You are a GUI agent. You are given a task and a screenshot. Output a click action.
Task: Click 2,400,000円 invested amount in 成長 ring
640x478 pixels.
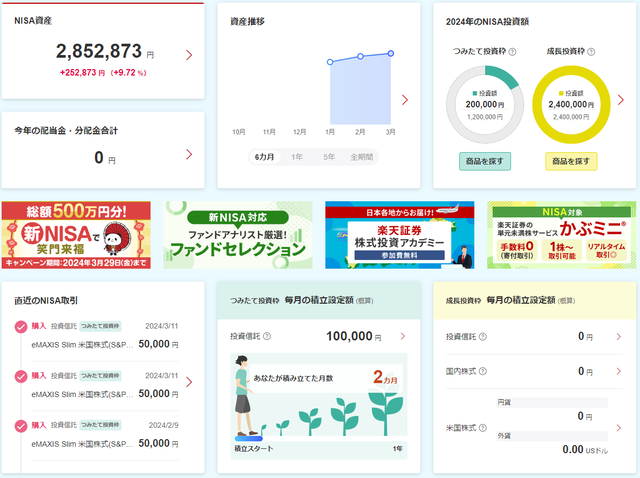tap(571, 104)
